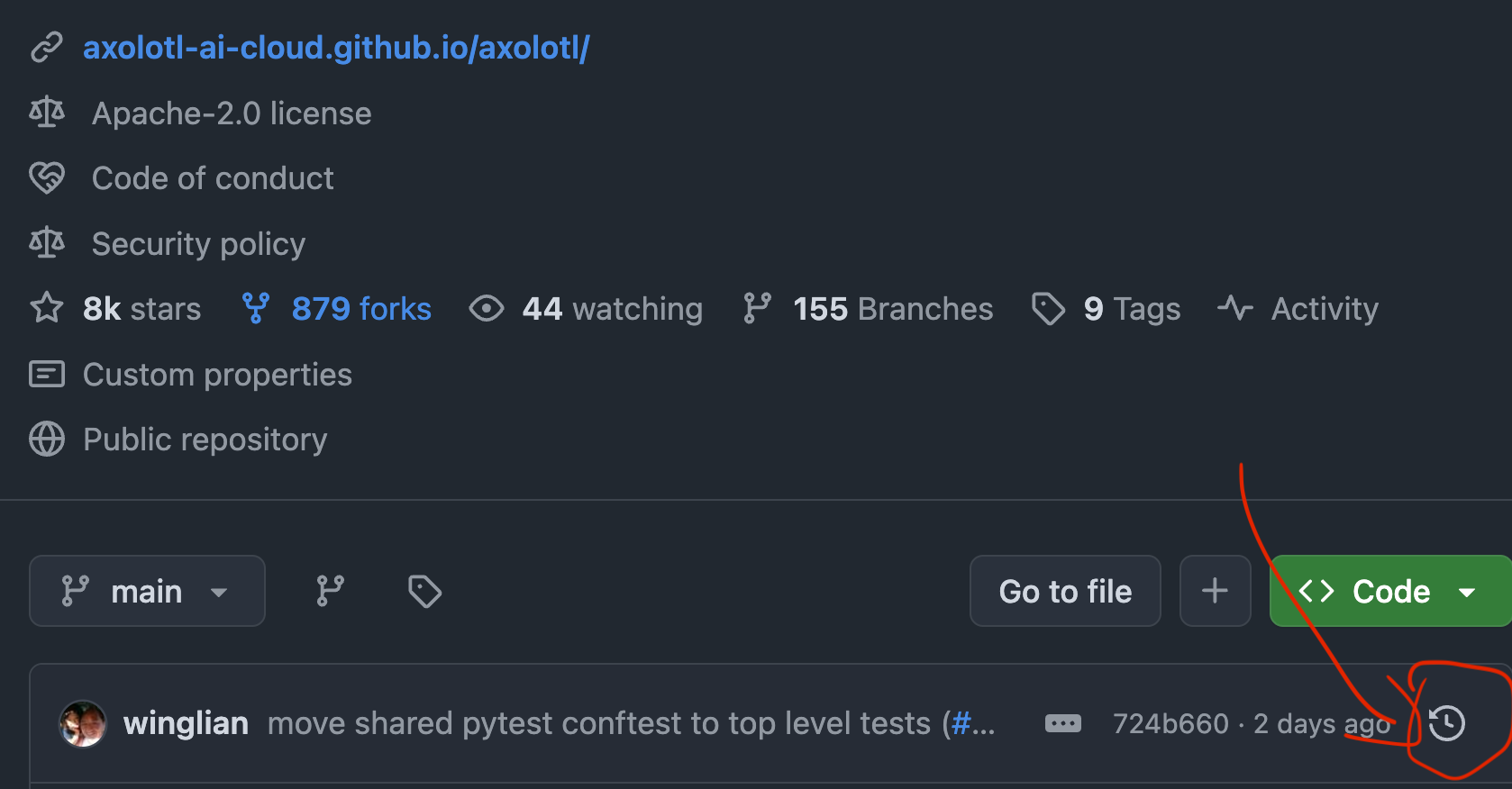Open the commit history clock icon
Screen dimensions: 1512x789
[x=1446, y=723]
